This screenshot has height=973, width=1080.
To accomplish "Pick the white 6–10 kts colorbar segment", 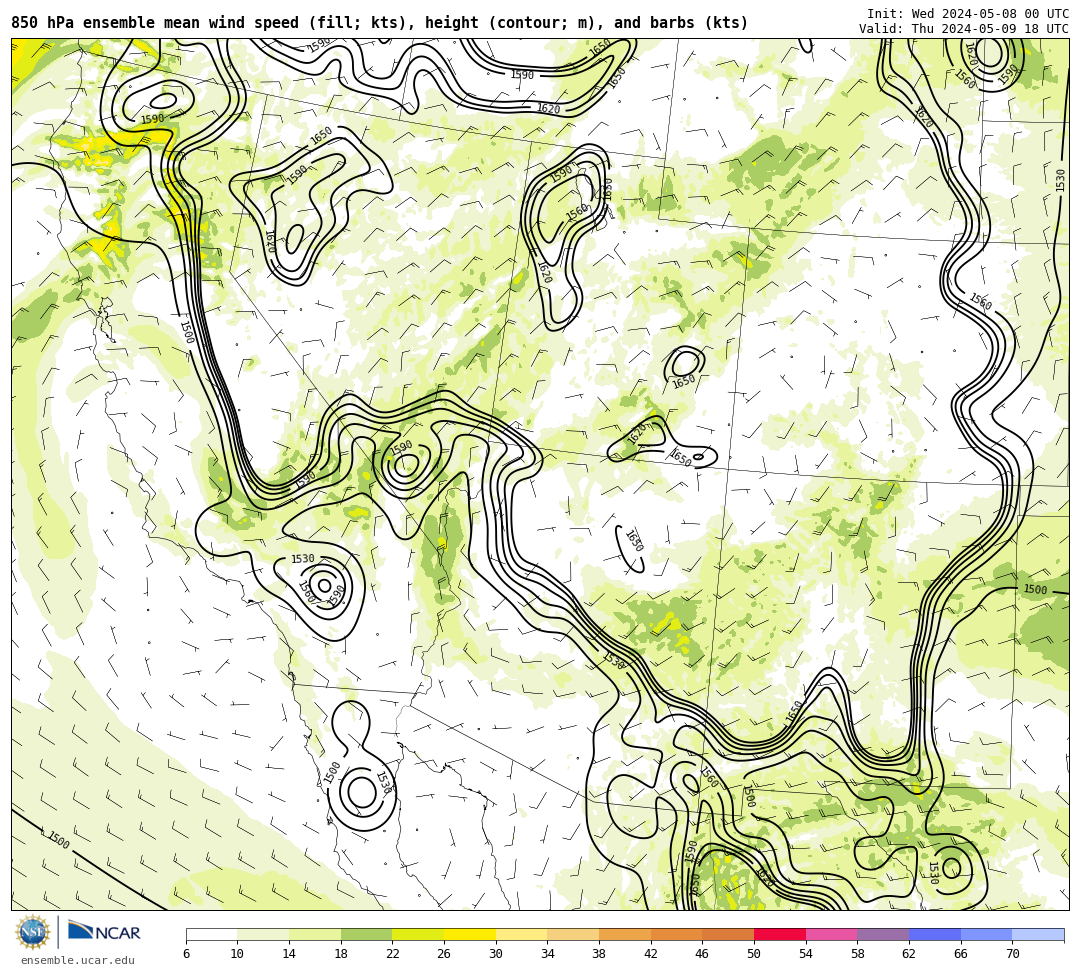I will click(211, 934).
